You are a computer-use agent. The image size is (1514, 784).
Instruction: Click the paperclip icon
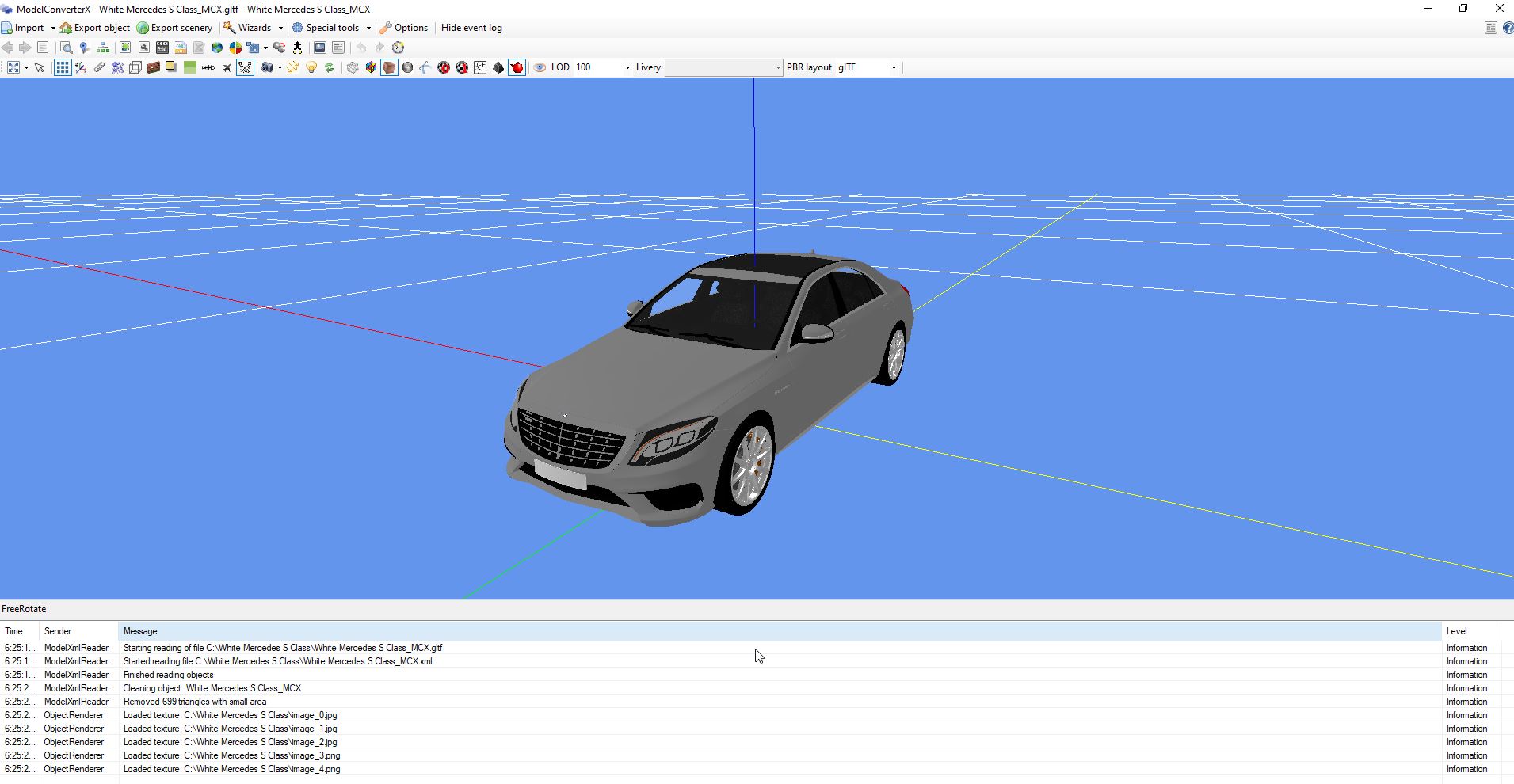[99, 67]
